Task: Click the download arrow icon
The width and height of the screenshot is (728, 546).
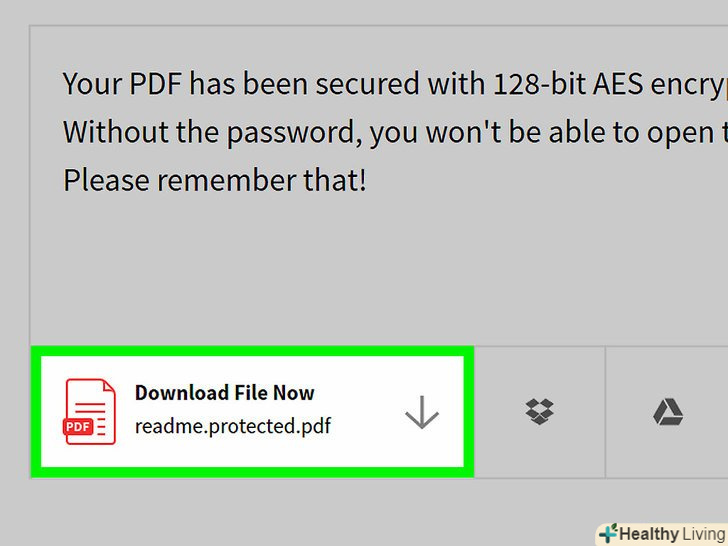Action: pos(422,411)
